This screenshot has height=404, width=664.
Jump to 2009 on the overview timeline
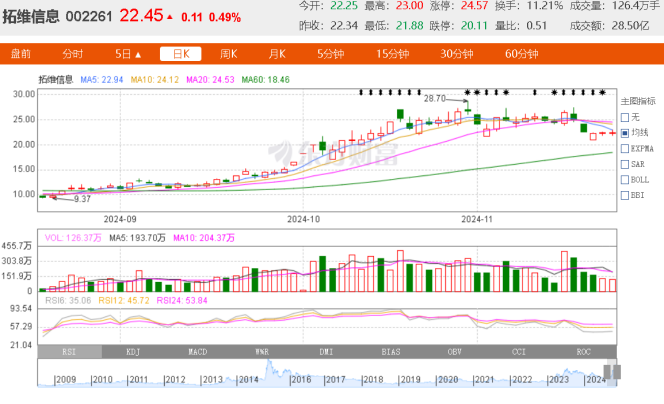click(x=66, y=379)
